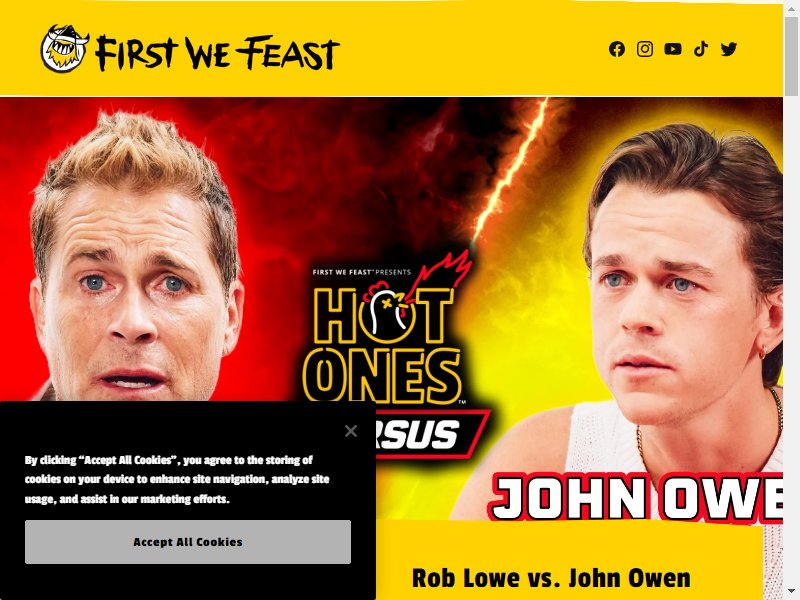800x600 pixels.
Task: Click the scrollbar down arrow
Action: point(791,594)
